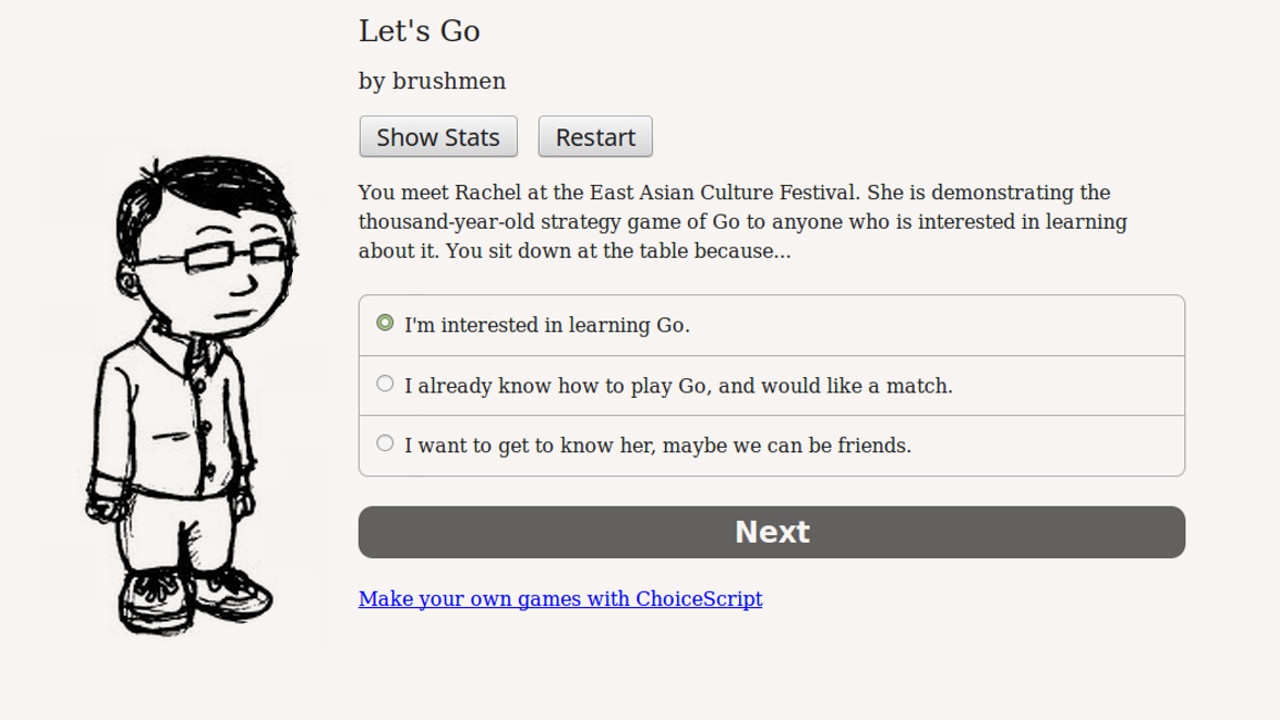Screen dimensions: 1280x720
Task: Click the character's sneakers in the drawing
Action: click(x=195, y=598)
